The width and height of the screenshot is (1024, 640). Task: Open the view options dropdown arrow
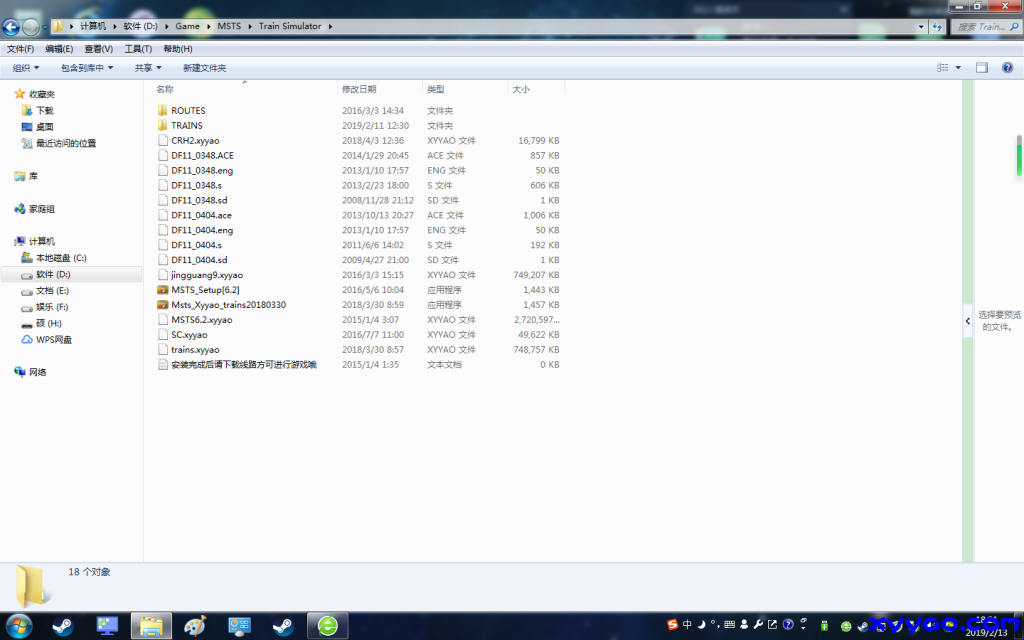(x=958, y=68)
